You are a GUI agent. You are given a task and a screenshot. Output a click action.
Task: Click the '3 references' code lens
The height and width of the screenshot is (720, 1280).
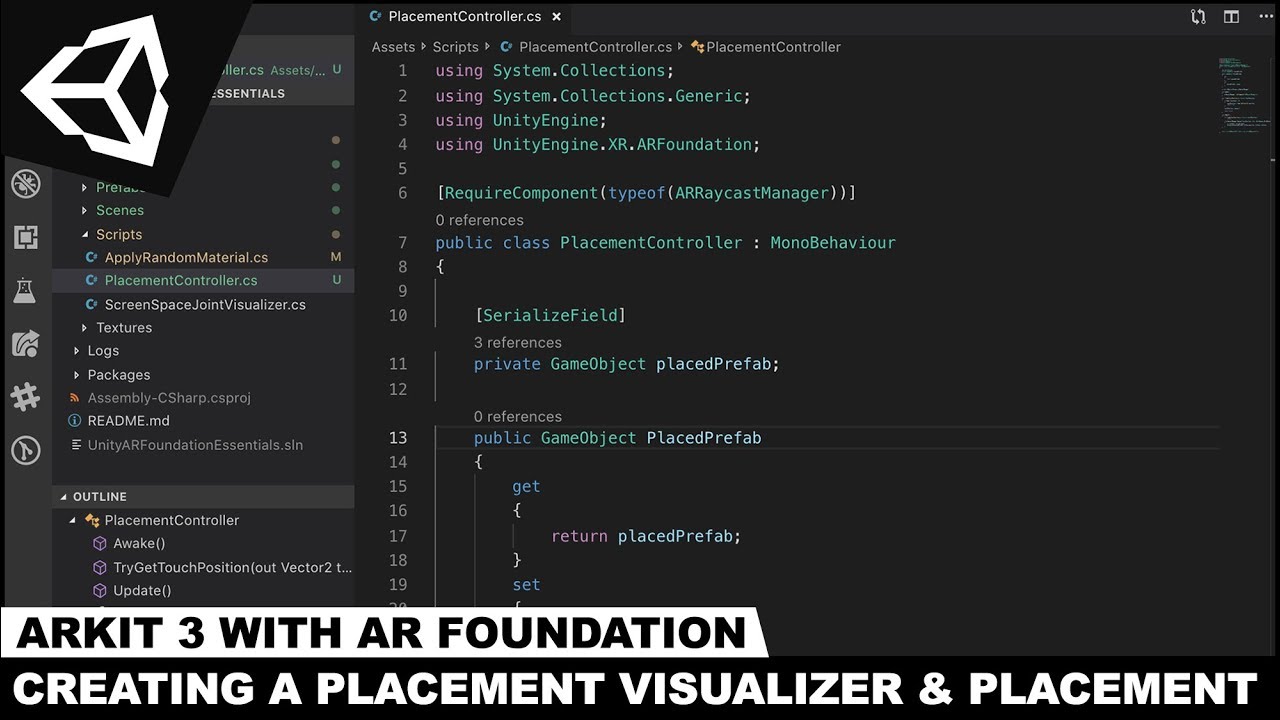click(x=517, y=343)
